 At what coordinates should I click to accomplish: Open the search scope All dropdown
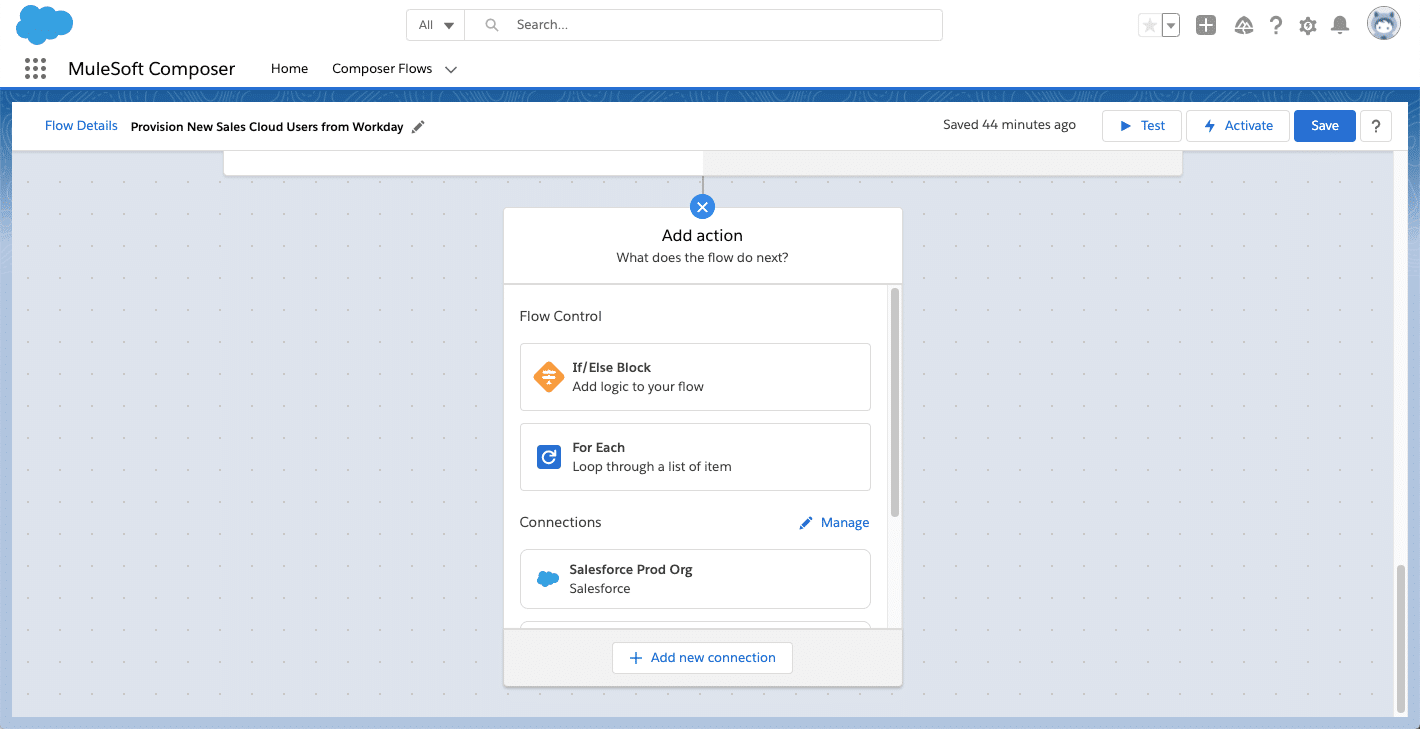click(x=435, y=24)
